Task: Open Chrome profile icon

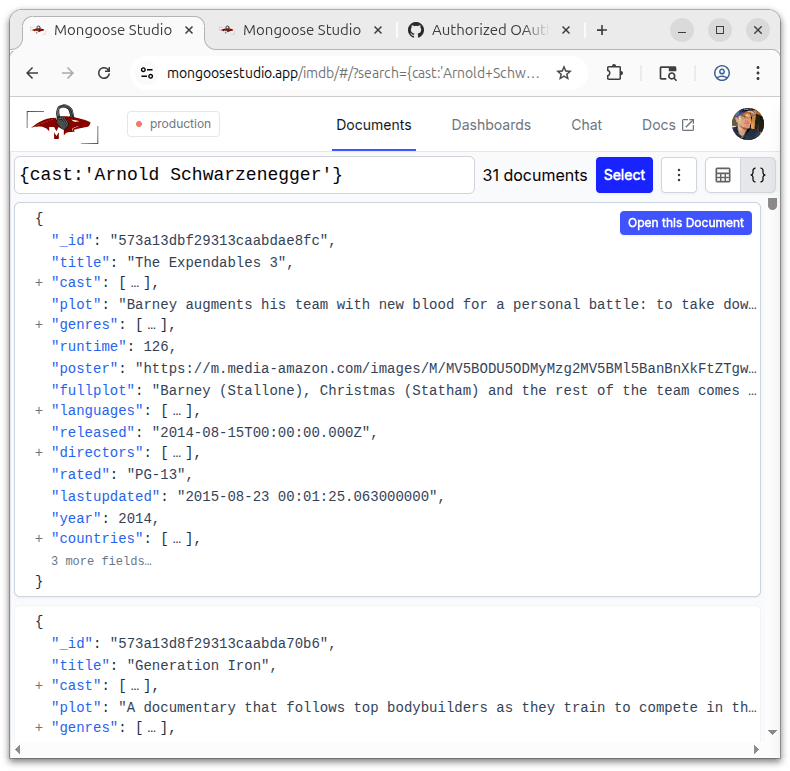Action: click(721, 73)
